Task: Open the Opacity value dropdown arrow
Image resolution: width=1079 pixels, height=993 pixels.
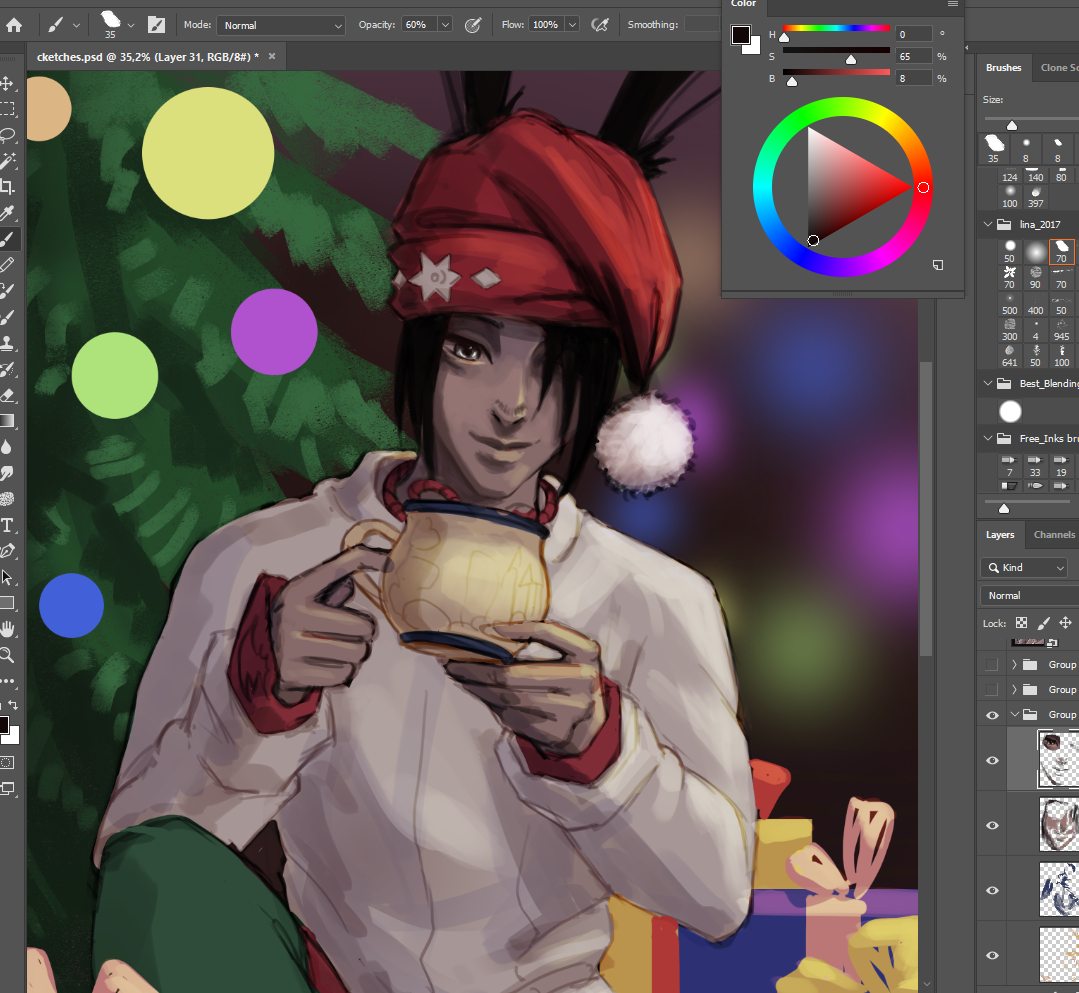Action: [445, 25]
